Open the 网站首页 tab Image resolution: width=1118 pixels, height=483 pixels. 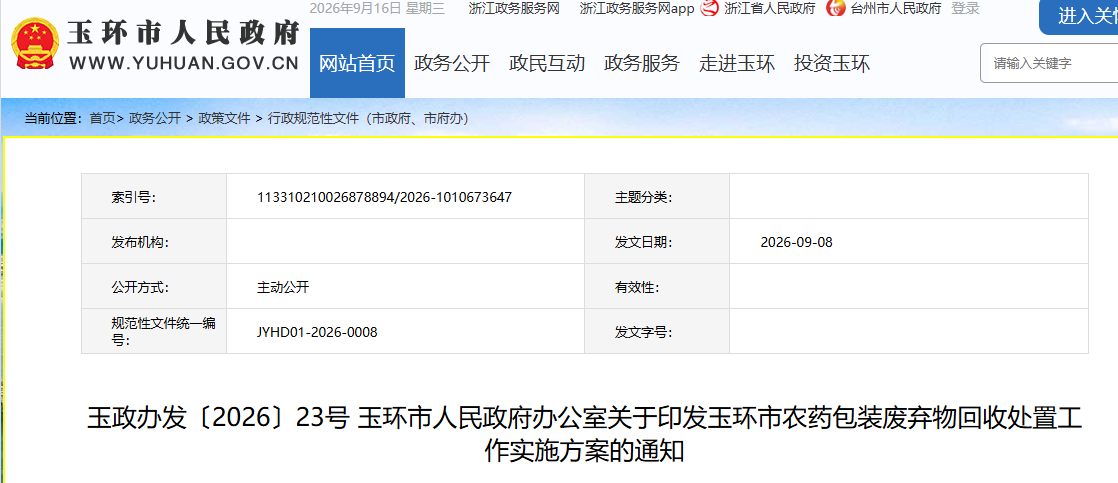point(357,63)
